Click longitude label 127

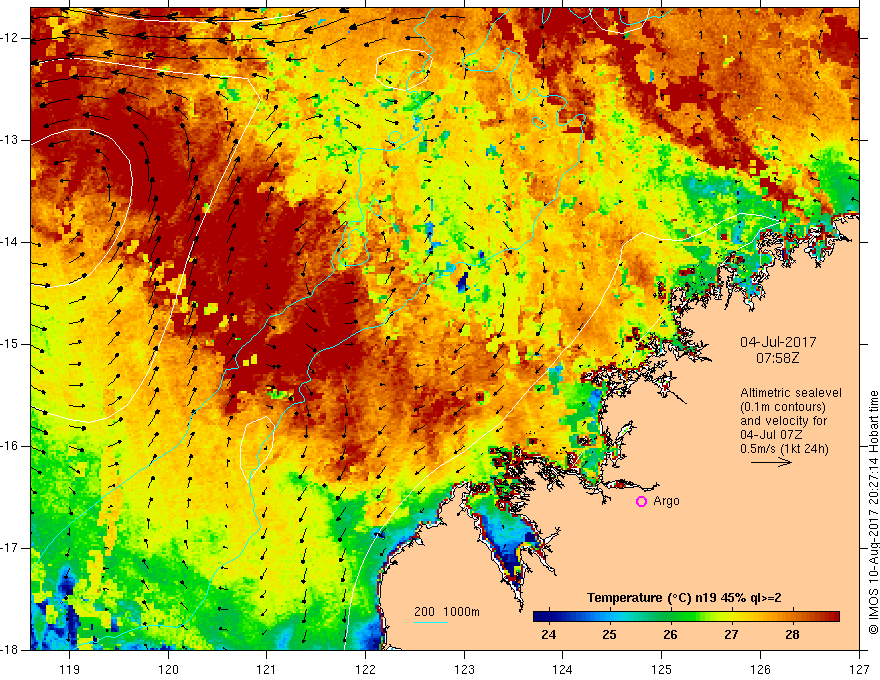pyautogui.click(x=859, y=669)
